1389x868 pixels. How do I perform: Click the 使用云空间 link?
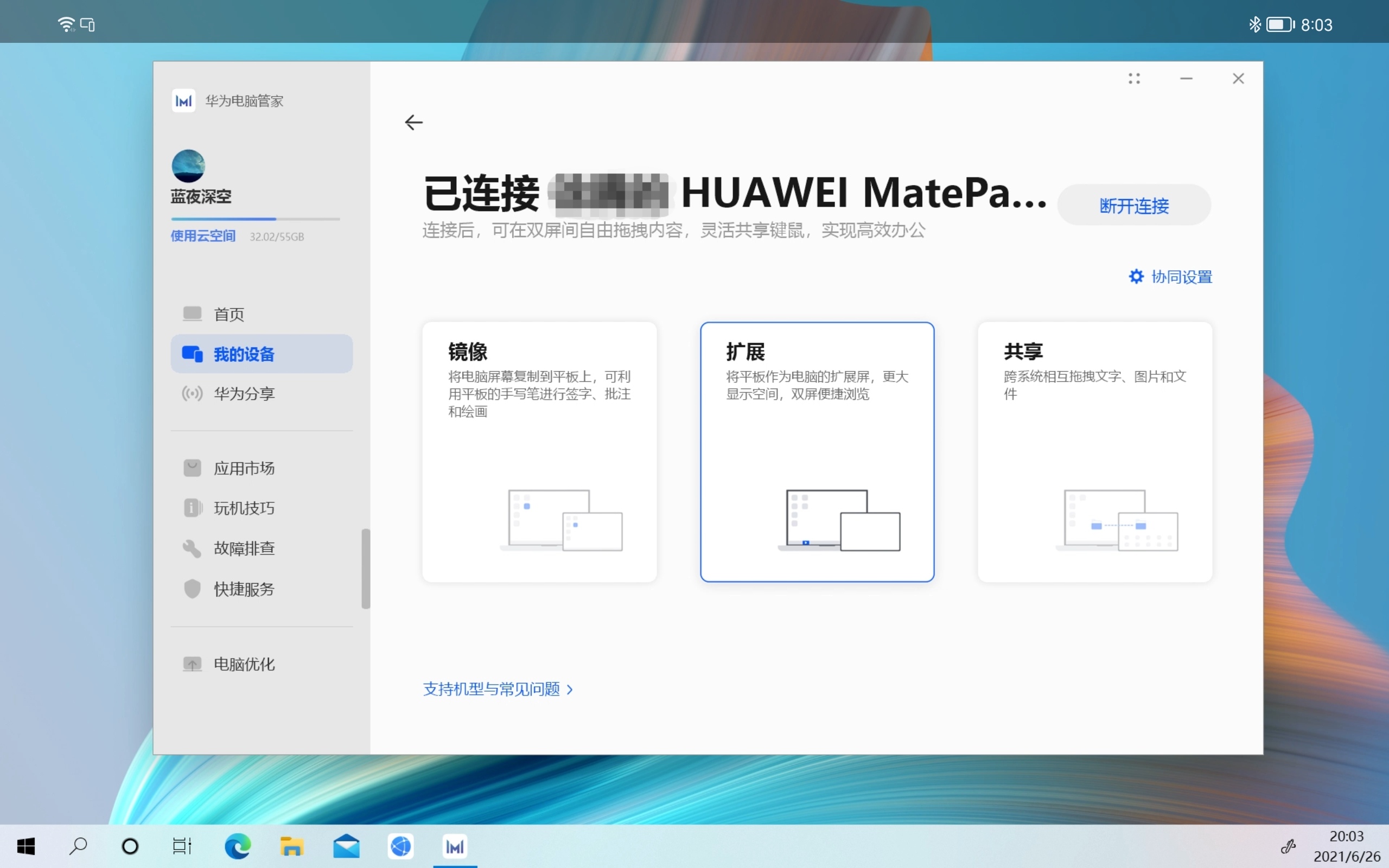(202, 236)
